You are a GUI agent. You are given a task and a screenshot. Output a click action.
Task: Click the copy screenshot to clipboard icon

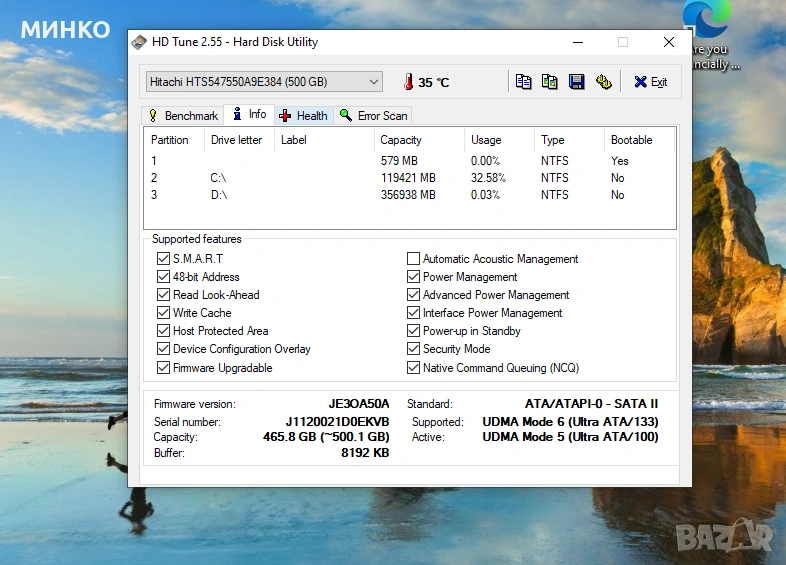click(550, 82)
